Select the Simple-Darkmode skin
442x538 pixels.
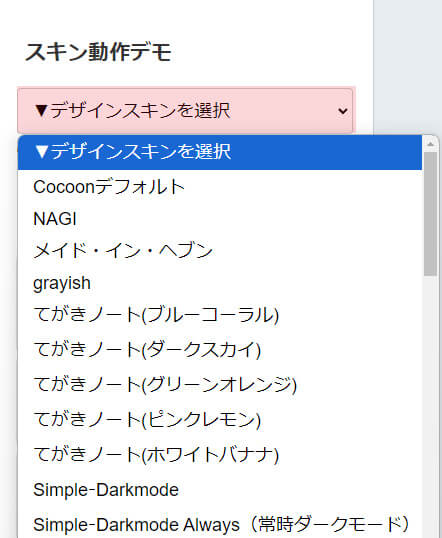point(220,490)
